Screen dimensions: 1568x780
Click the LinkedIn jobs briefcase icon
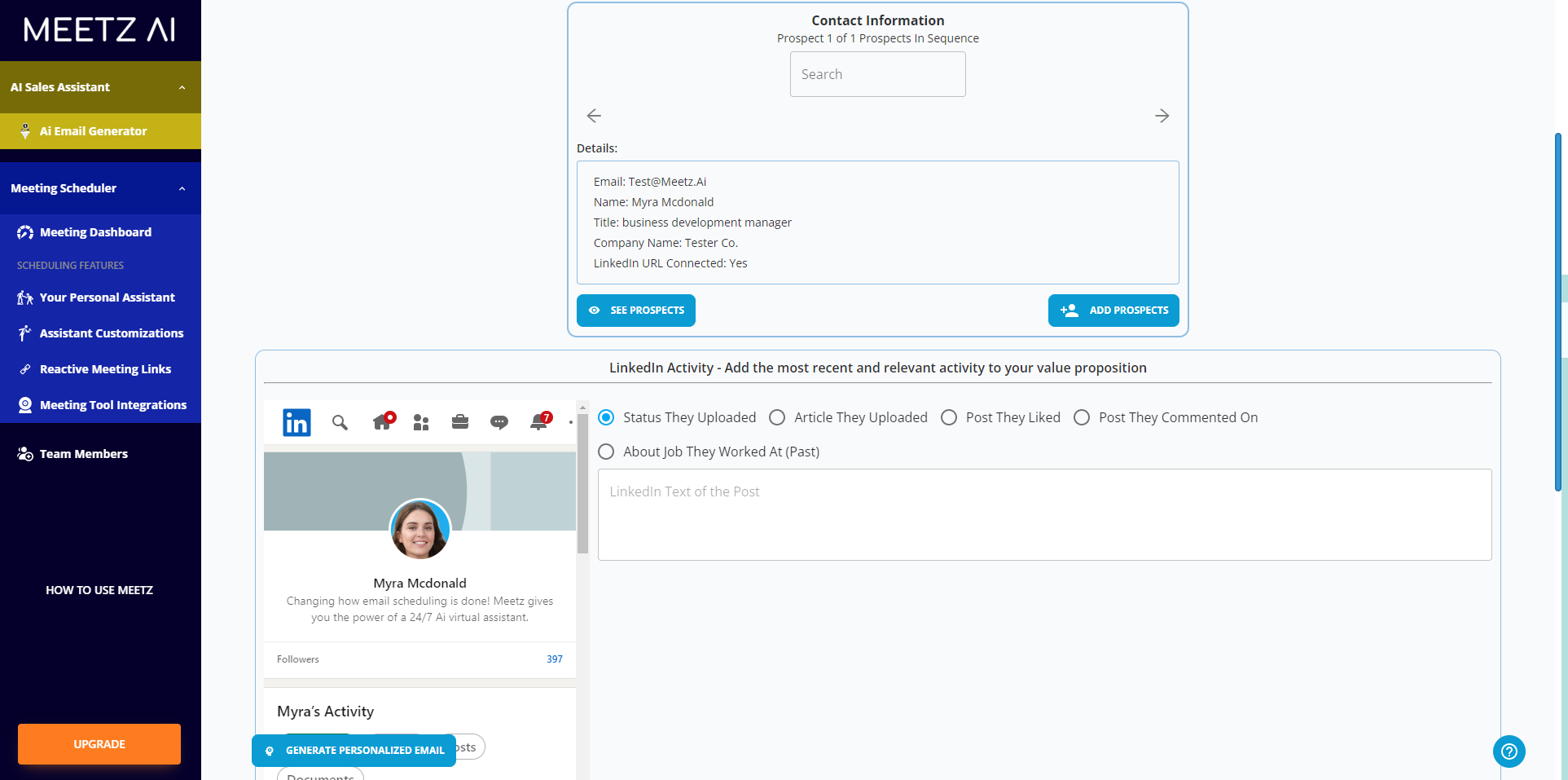(460, 422)
